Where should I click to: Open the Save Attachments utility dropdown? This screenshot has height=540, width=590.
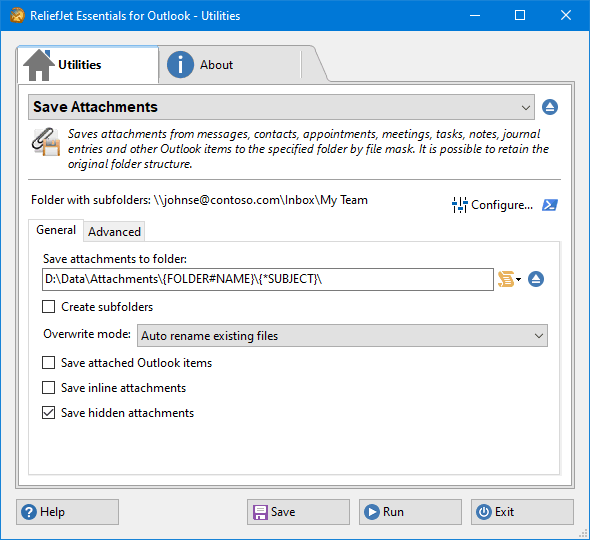coord(281,107)
